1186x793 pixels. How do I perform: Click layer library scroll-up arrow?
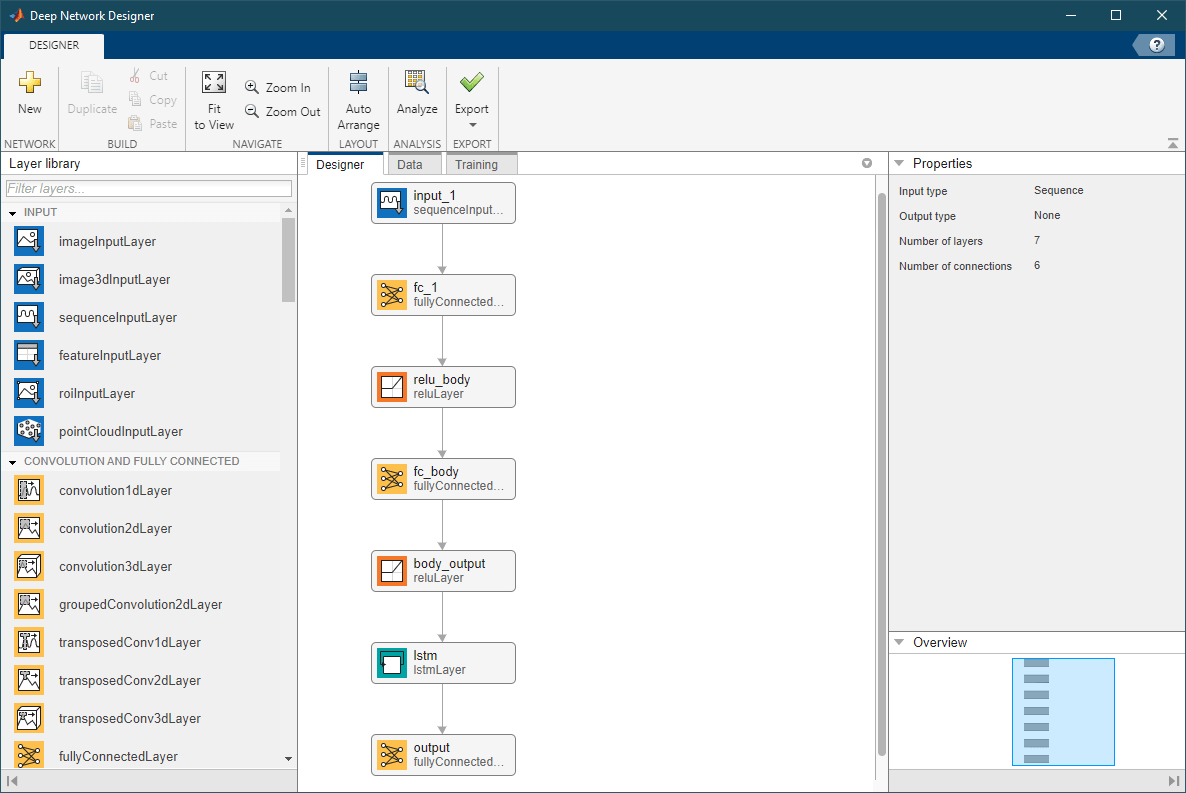pos(288,210)
